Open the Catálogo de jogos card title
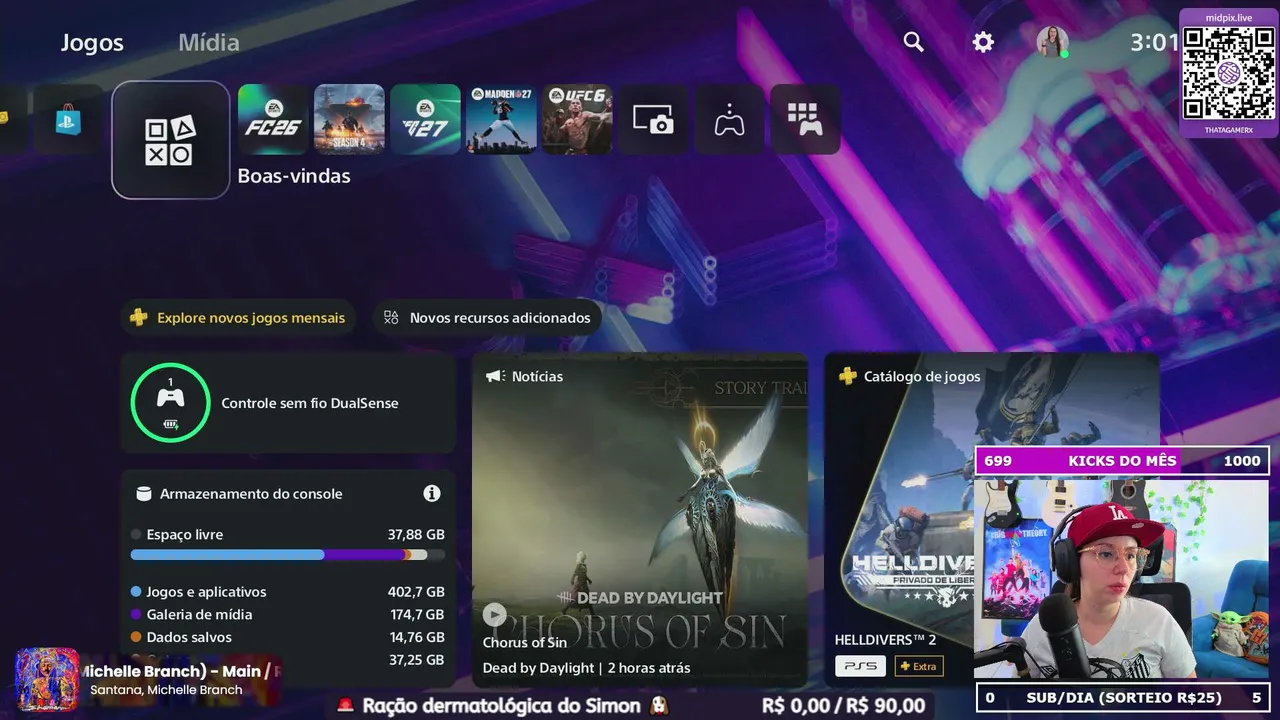The width and height of the screenshot is (1280, 720). (x=922, y=376)
